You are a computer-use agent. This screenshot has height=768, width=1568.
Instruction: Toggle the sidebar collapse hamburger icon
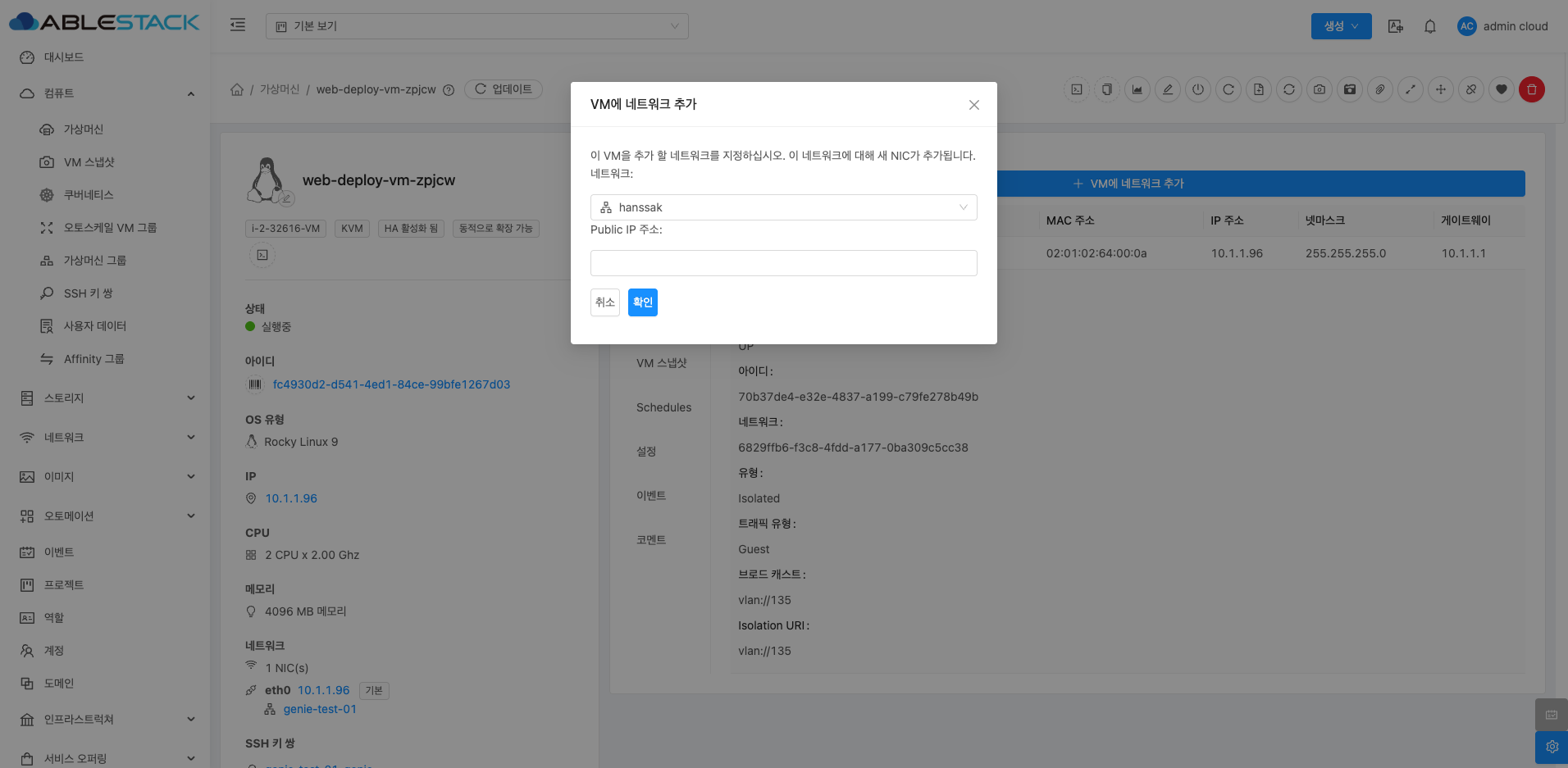tap(238, 25)
